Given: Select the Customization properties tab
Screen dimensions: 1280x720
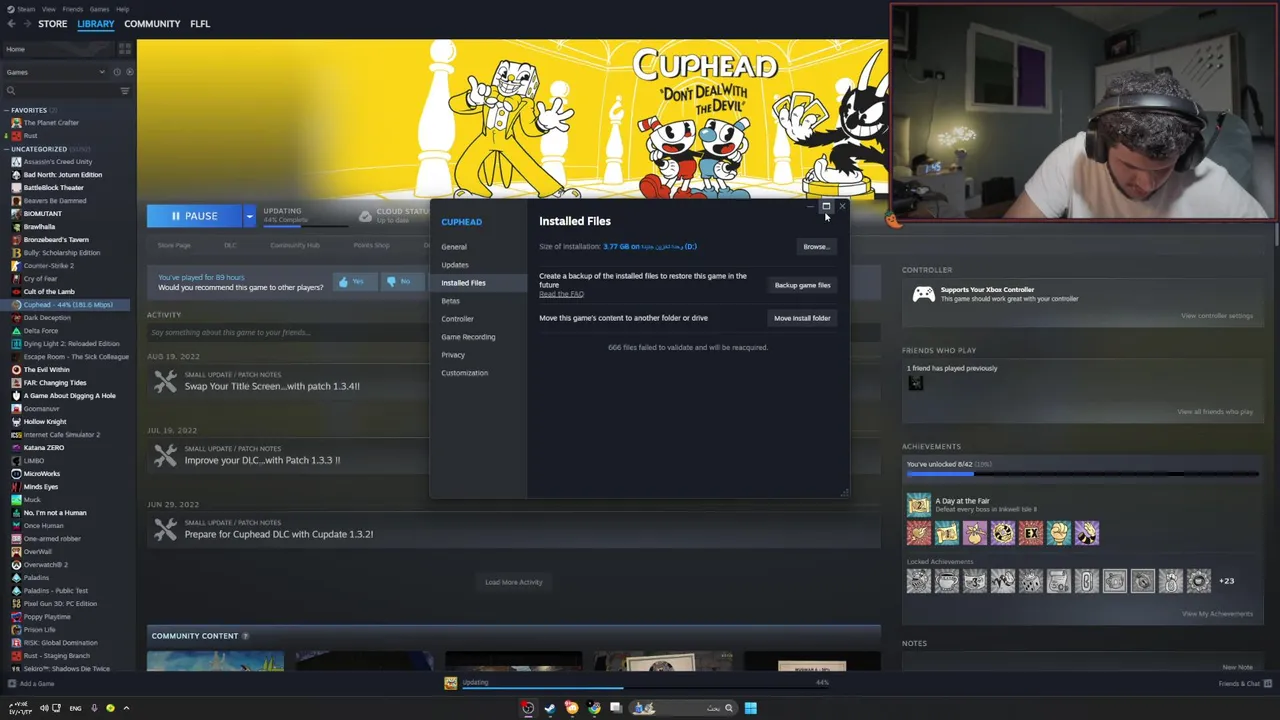Looking at the screenshot, I should click(x=478, y=373).
